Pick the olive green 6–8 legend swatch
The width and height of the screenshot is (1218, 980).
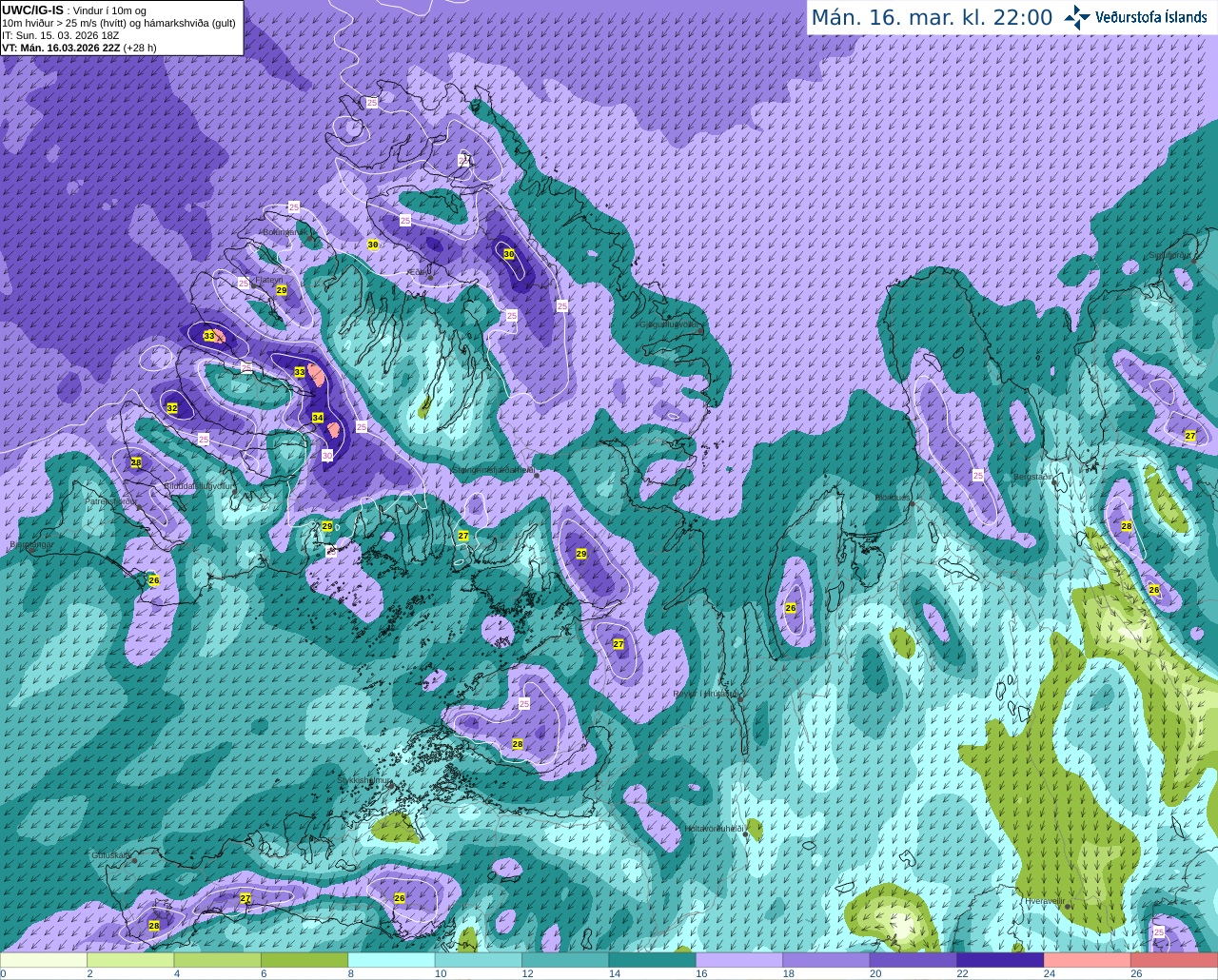tap(304, 960)
